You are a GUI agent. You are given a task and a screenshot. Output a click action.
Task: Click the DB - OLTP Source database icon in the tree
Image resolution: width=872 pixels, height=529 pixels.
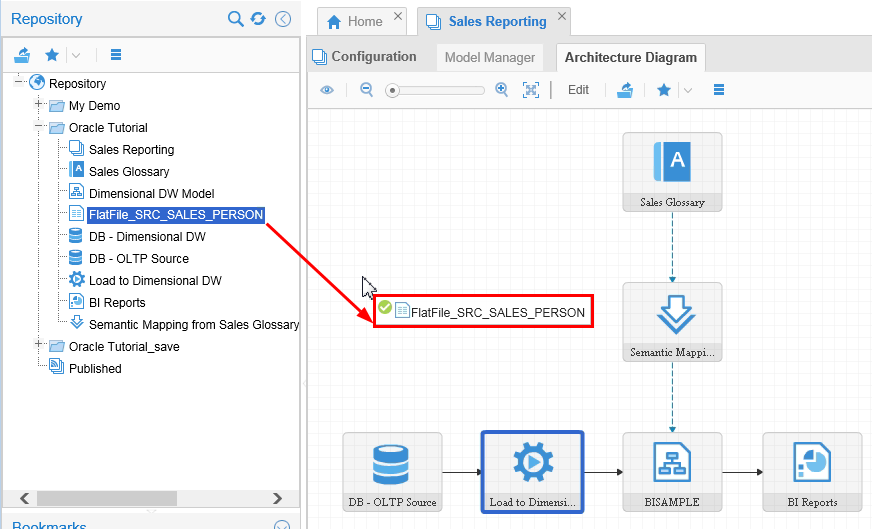click(76, 257)
